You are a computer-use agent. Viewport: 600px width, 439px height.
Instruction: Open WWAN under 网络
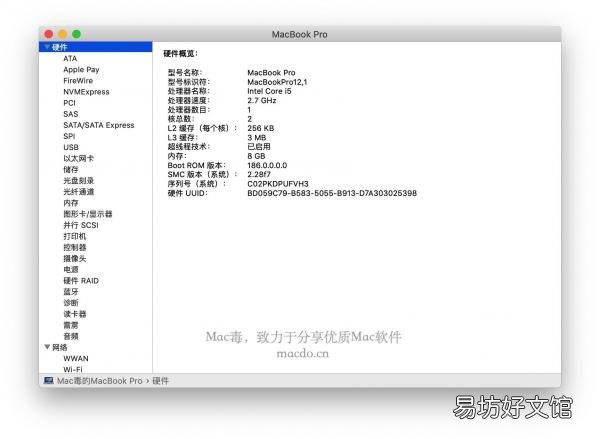76,358
